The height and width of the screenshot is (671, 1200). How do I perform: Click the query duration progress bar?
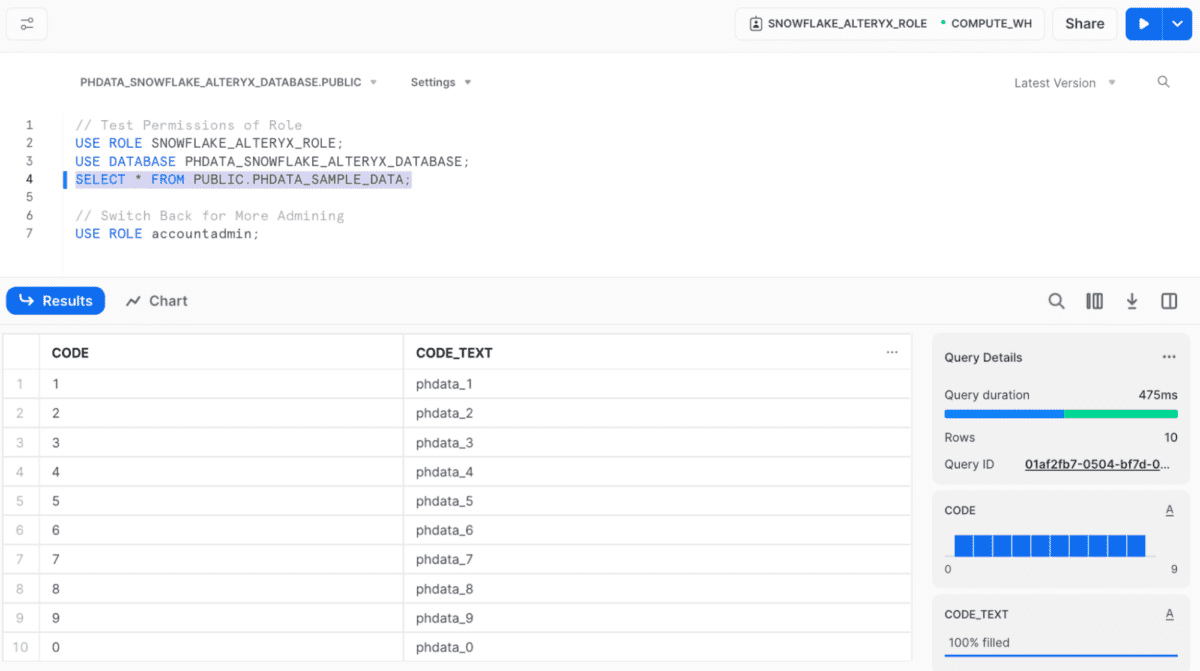[x=1060, y=413]
